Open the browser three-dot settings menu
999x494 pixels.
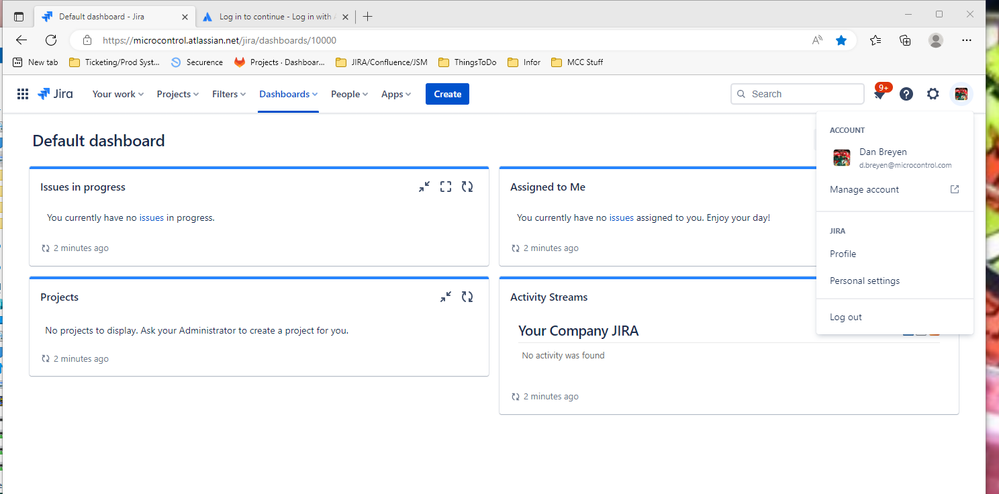tap(967, 40)
